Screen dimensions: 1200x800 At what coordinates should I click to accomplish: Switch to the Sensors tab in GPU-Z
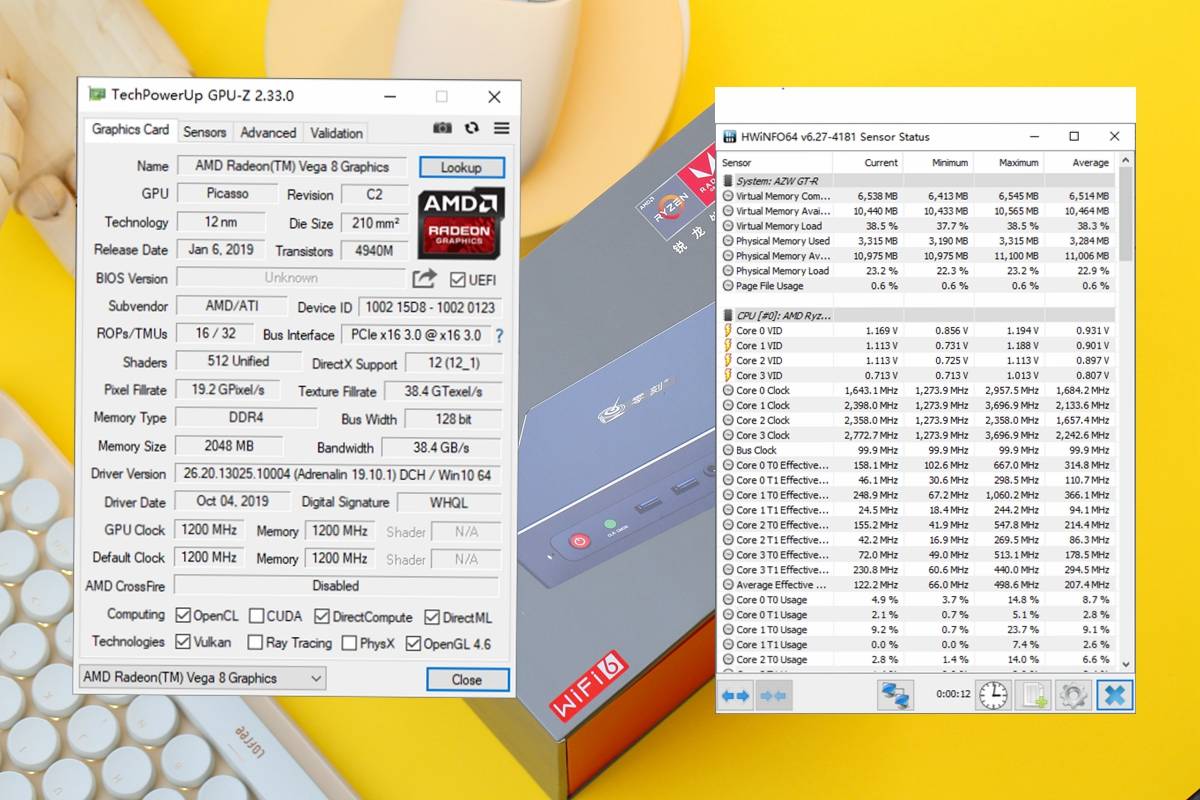204,132
